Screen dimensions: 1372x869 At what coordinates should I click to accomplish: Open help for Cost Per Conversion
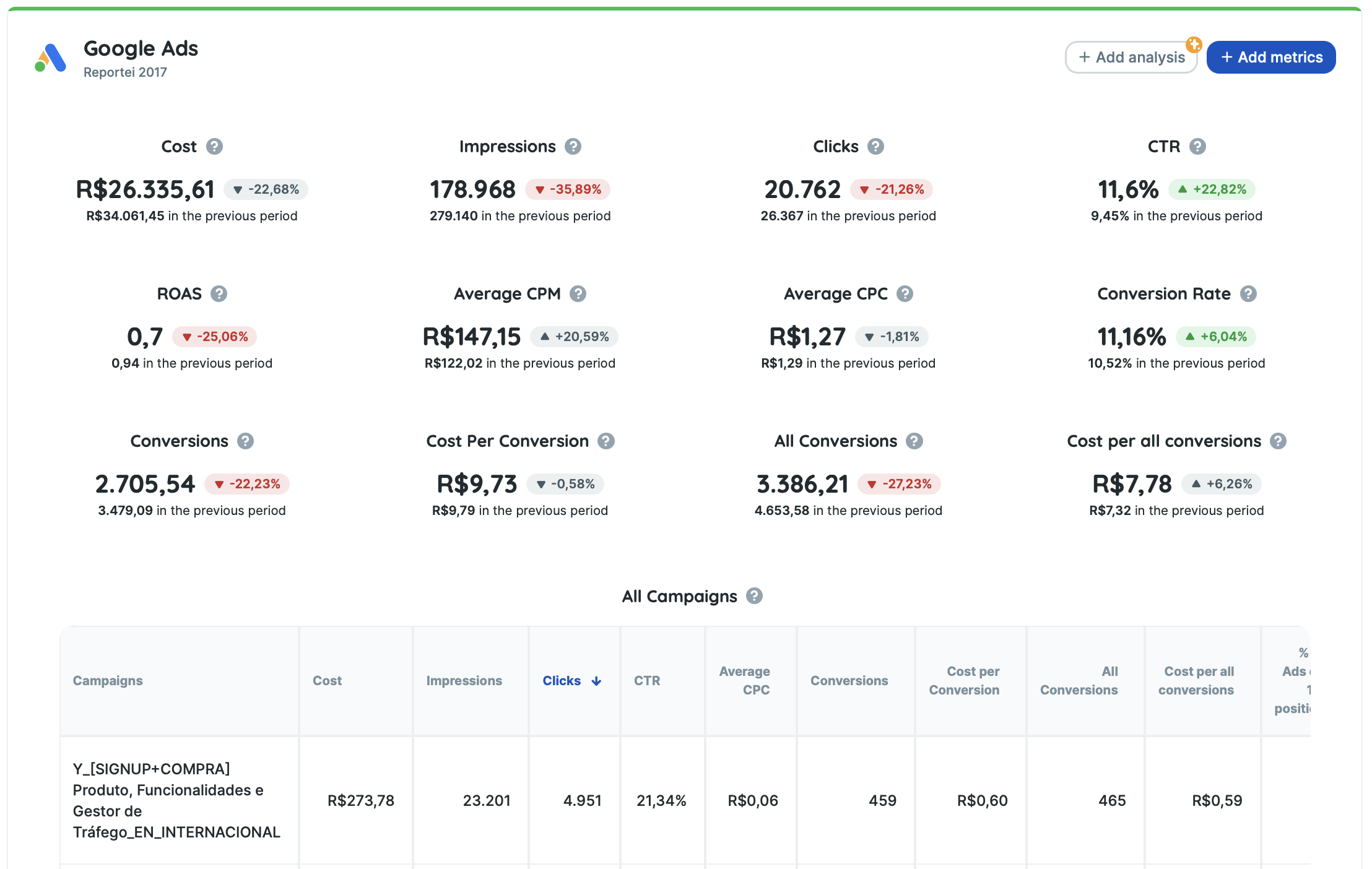coord(606,441)
